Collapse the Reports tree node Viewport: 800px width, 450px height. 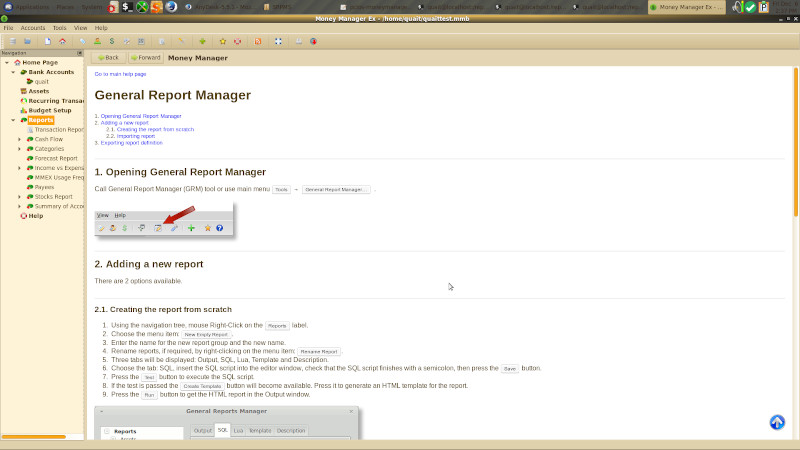click(13, 120)
